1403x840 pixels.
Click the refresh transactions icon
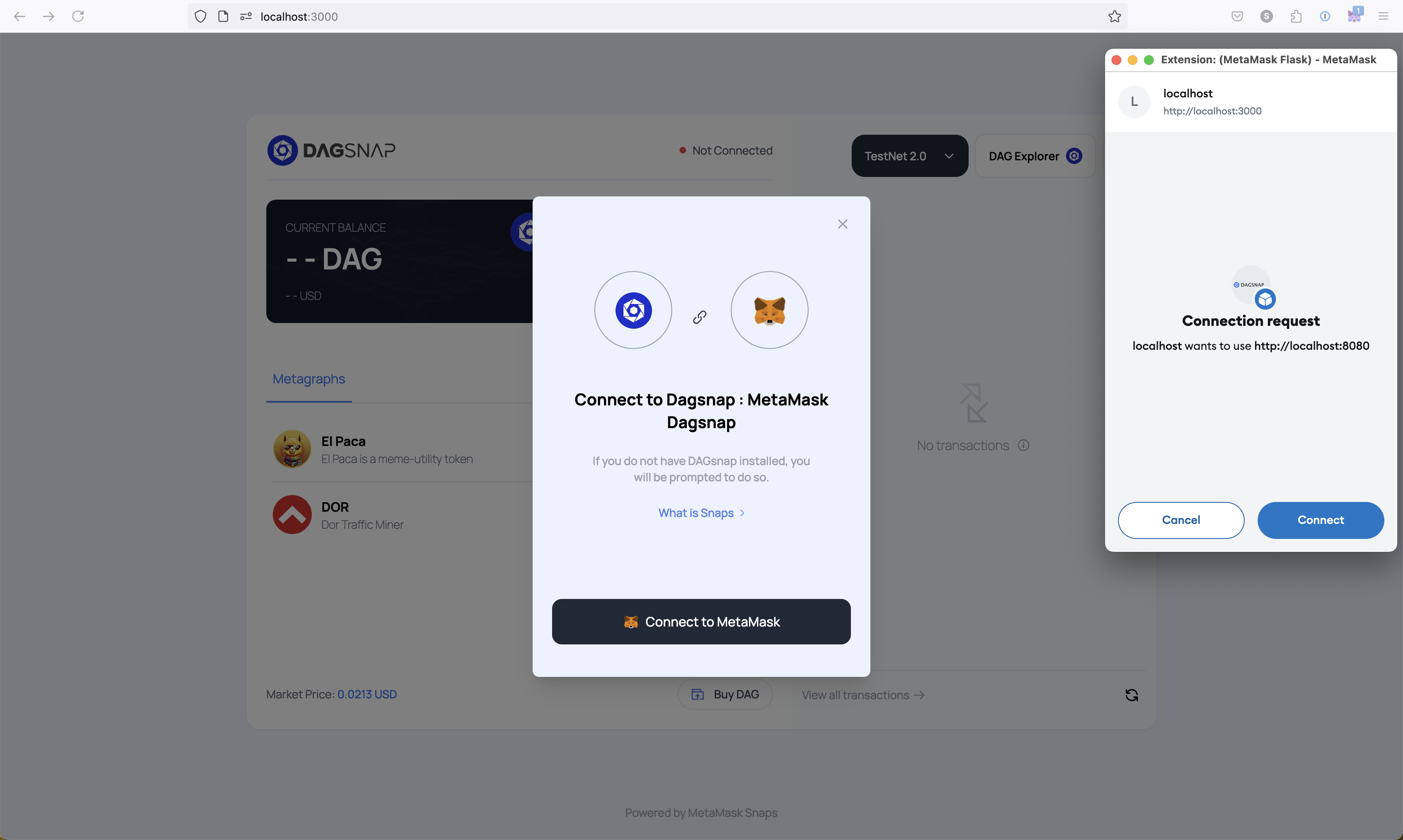pyautogui.click(x=1131, y=695)
